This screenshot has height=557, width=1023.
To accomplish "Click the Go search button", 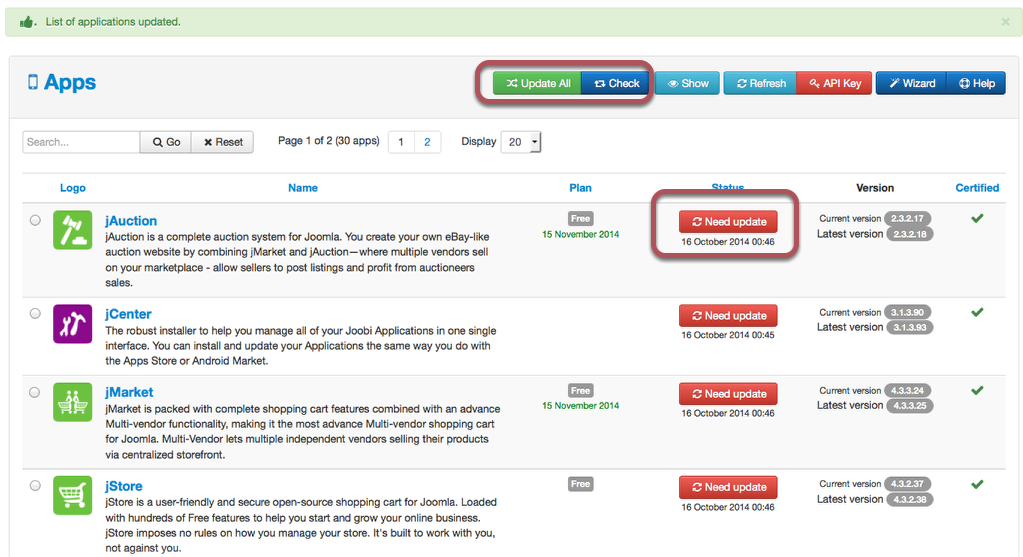I will click(x=166, y=142).
